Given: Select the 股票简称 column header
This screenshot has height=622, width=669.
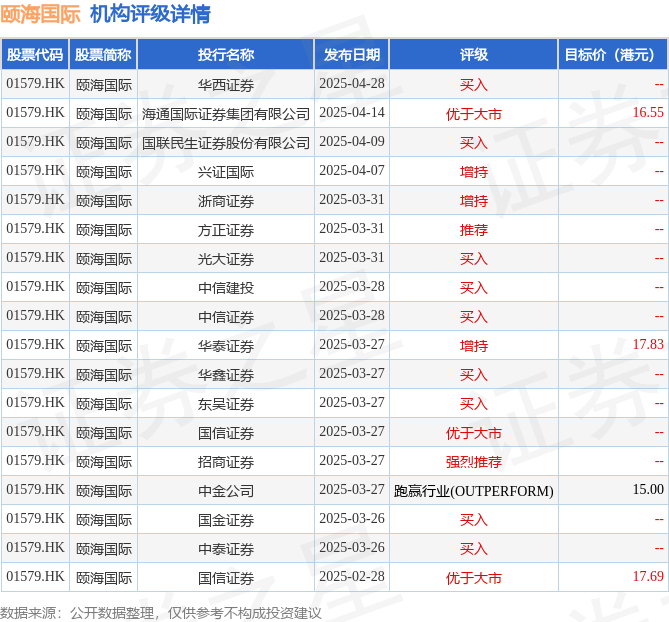Looking at the screenshot, I should (103, 55).
